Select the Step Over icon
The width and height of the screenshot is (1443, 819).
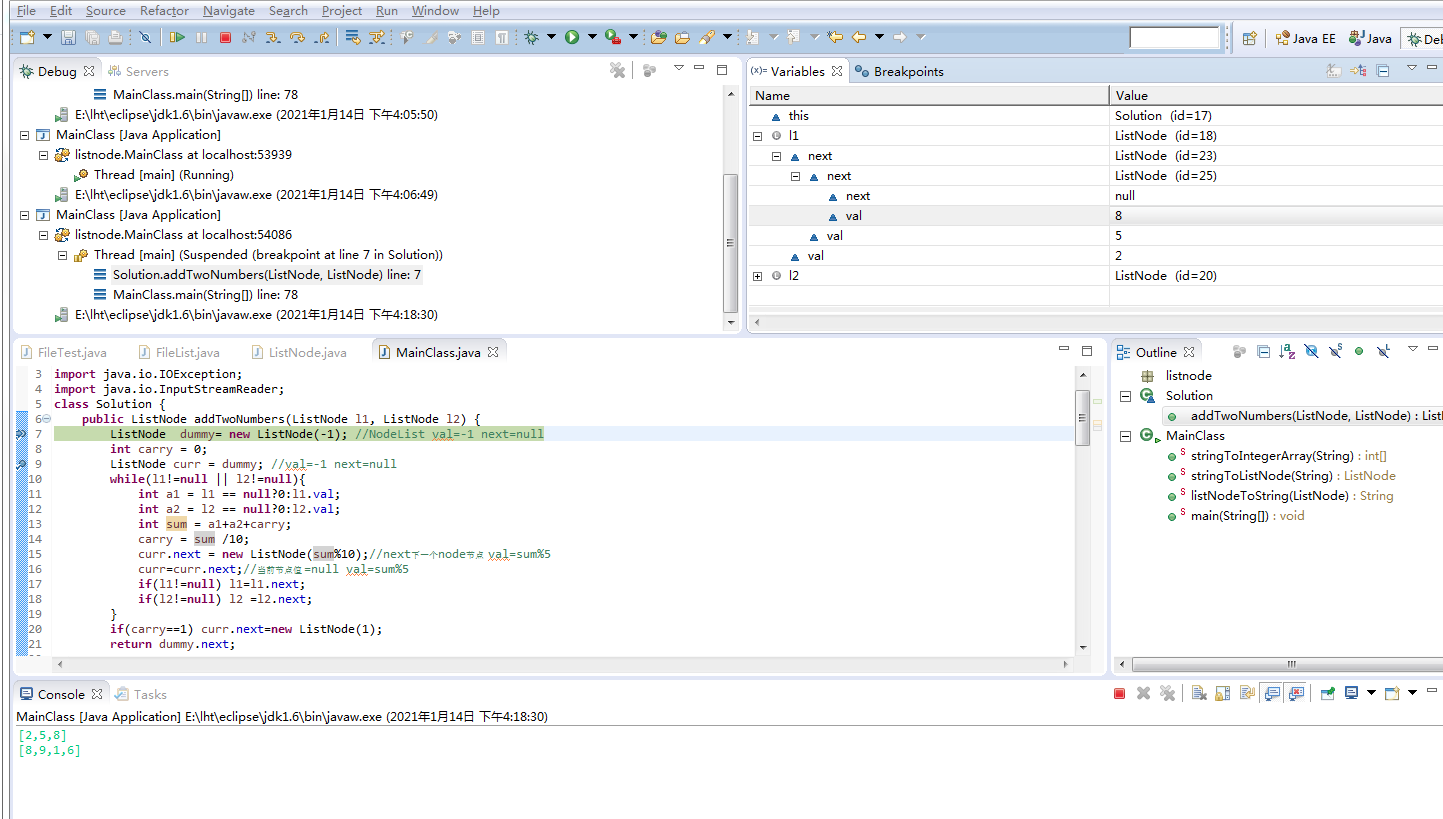[299, 37]
